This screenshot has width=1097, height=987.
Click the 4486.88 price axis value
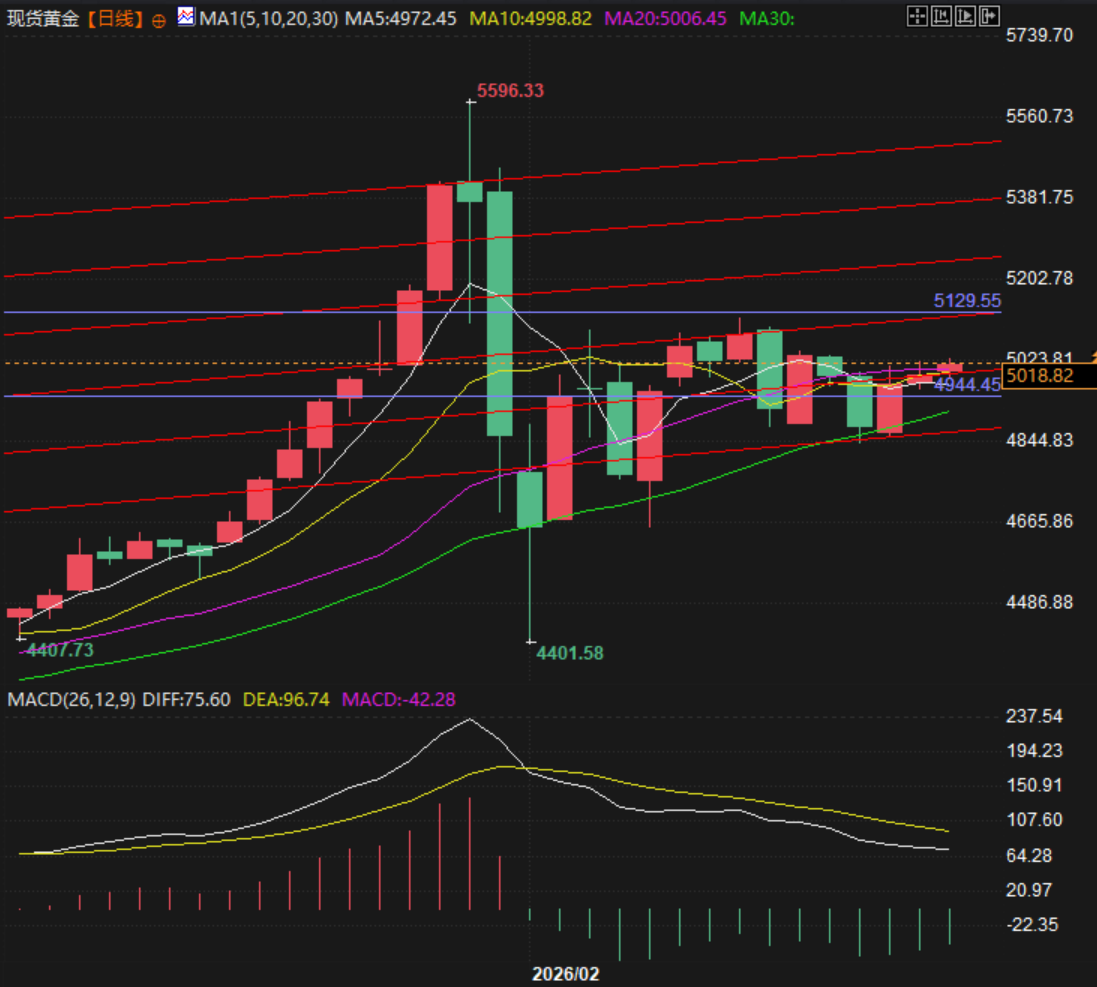coord(1039,602)
